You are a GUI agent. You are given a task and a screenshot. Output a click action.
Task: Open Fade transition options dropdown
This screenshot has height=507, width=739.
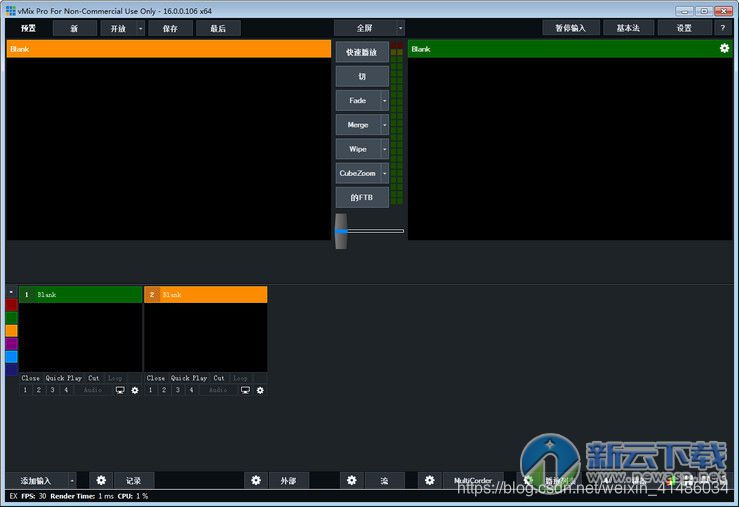pyautogui.click(x=385, y=100)
